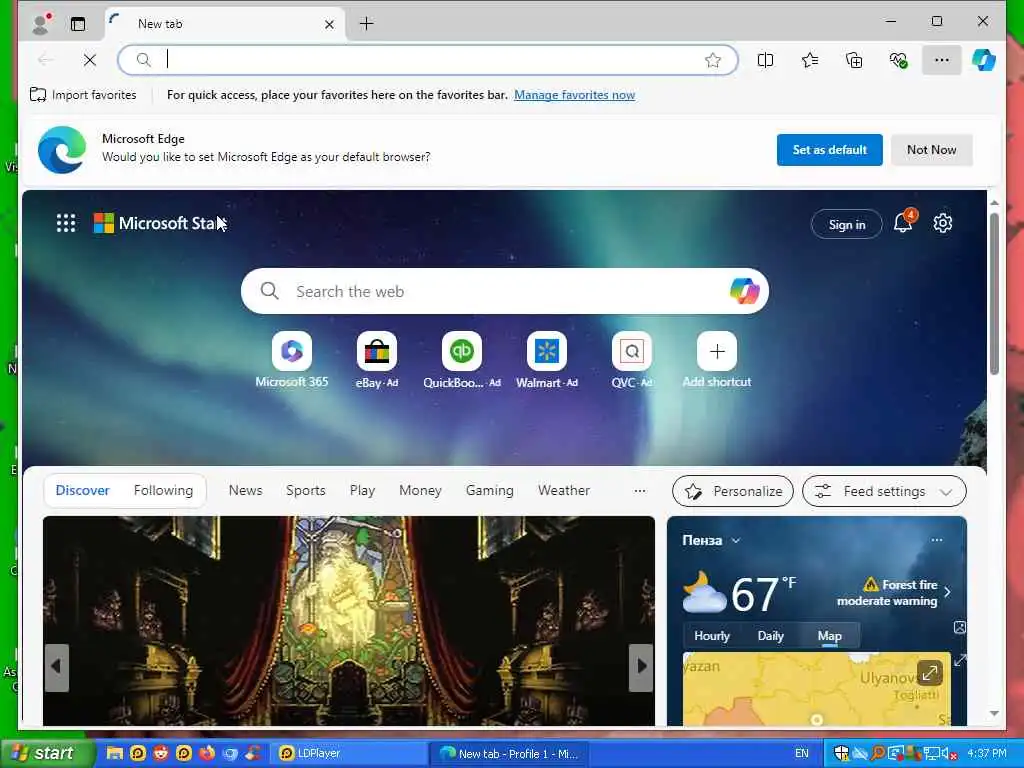This screenshot has width=1024, height=768.
Task: Open the Collections icon
Action: pos(854,60)
